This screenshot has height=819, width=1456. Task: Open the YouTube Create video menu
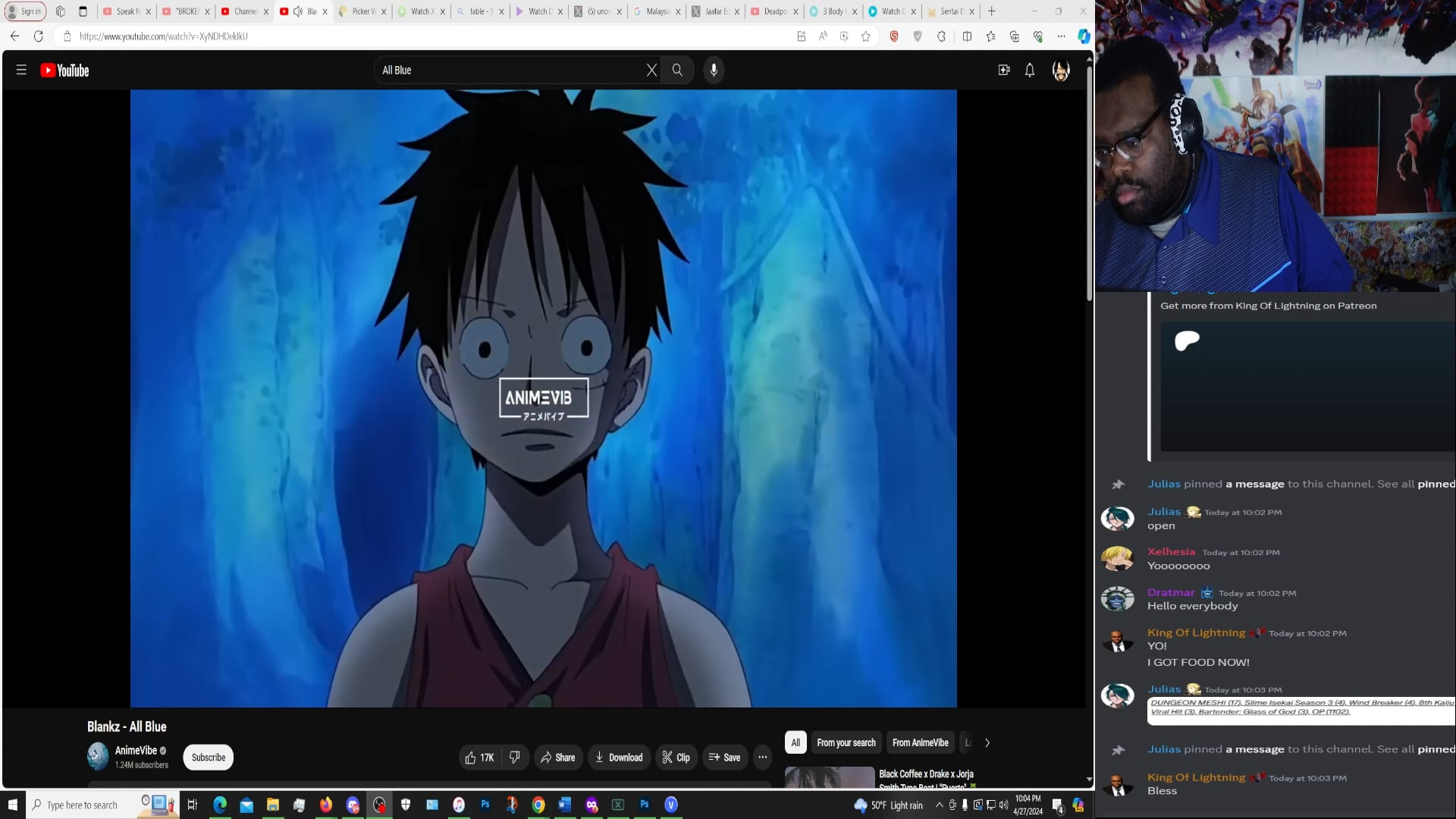click(x=1004, y=70)
